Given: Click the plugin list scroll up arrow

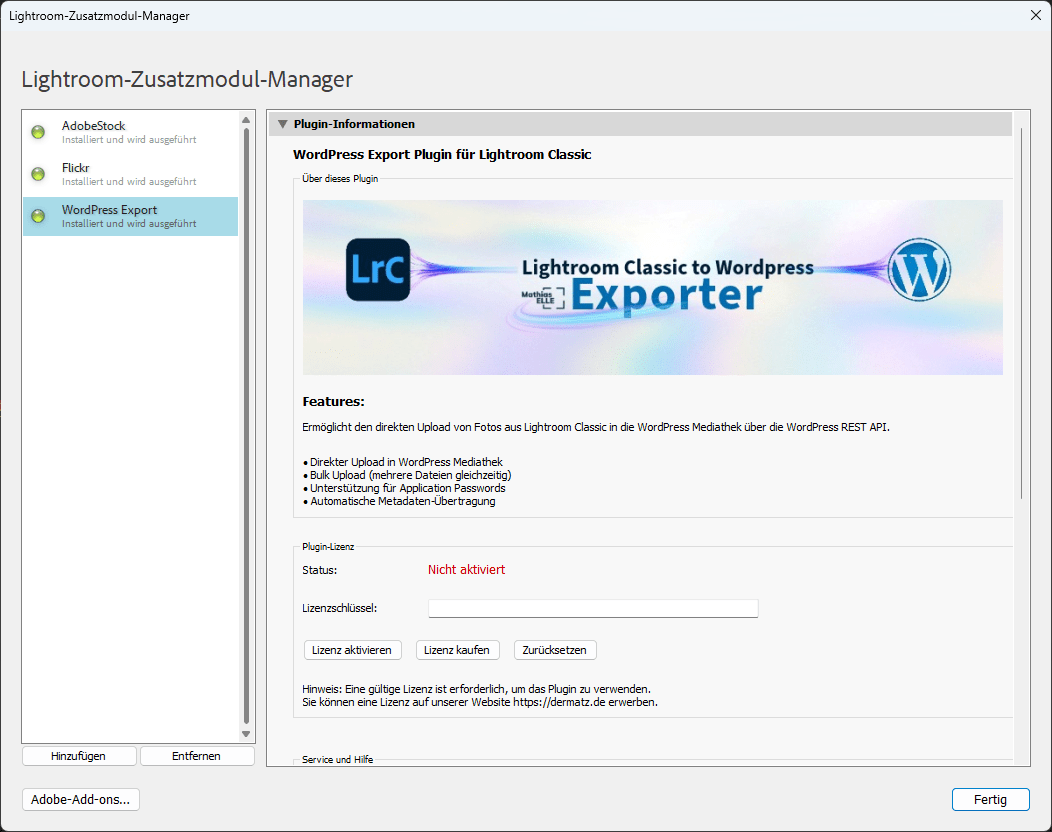Looking at the screenshot, I should [246, 121].
